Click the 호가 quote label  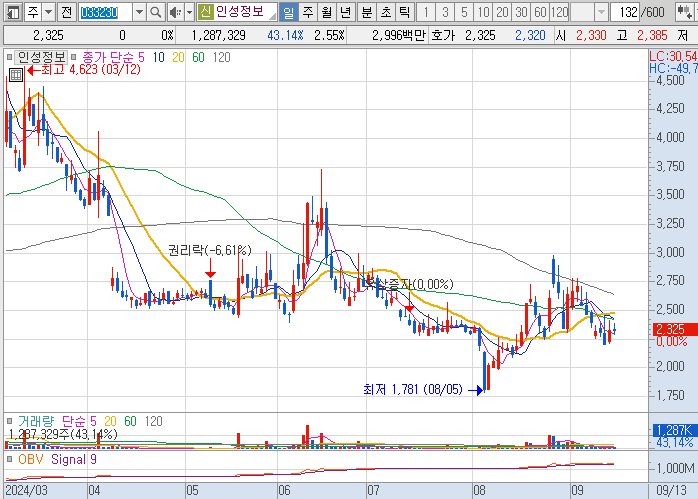(x=443, y=35)
